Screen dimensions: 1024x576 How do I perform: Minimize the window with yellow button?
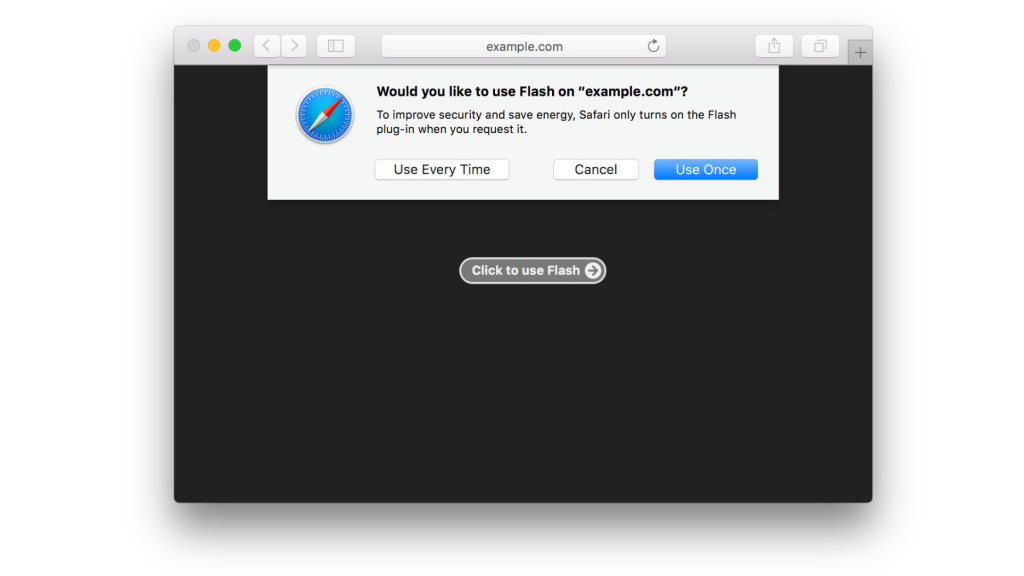point(214,46)
